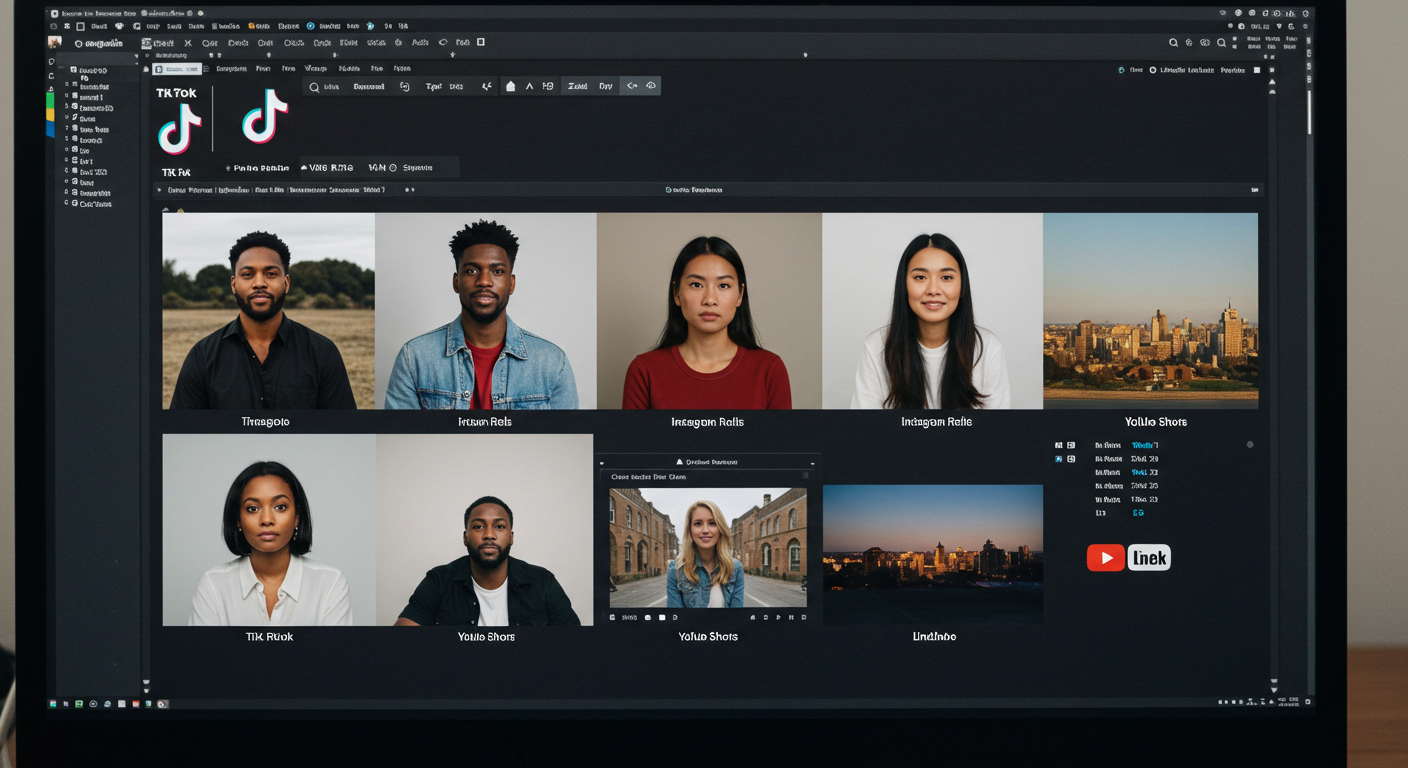
Task: Pick the green color swatch on sidebar edge
Action: pos(50,101)
